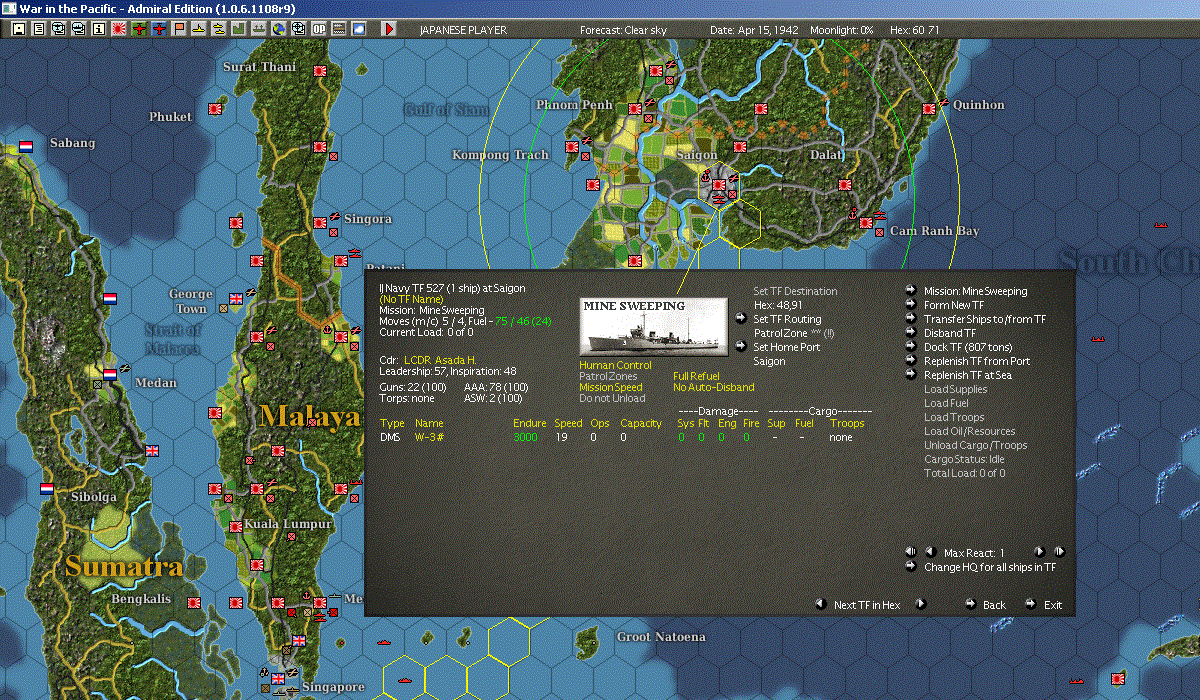Click the red play triangle end-turn icon
The height and width of the screenshot is (700, 1200).
click(389, 29)
